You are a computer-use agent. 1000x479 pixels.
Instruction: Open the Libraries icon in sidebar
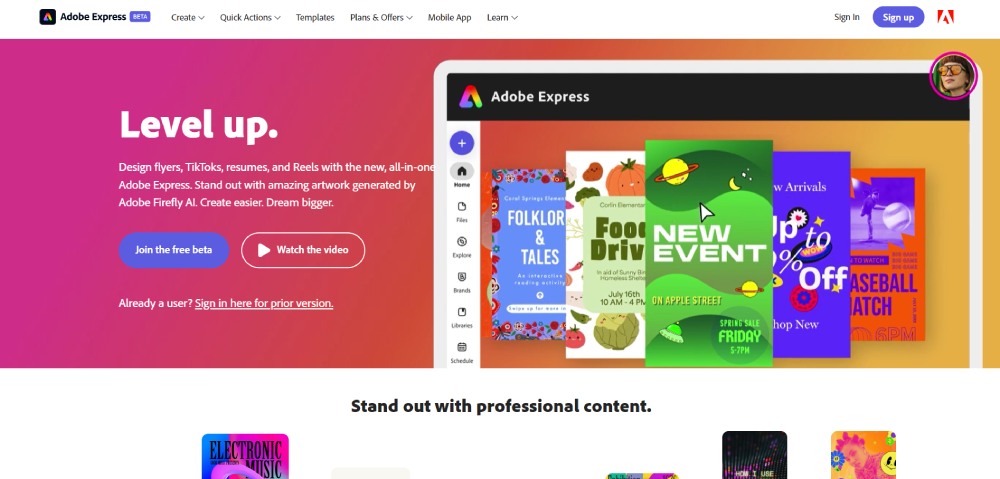tap(462, 312)
